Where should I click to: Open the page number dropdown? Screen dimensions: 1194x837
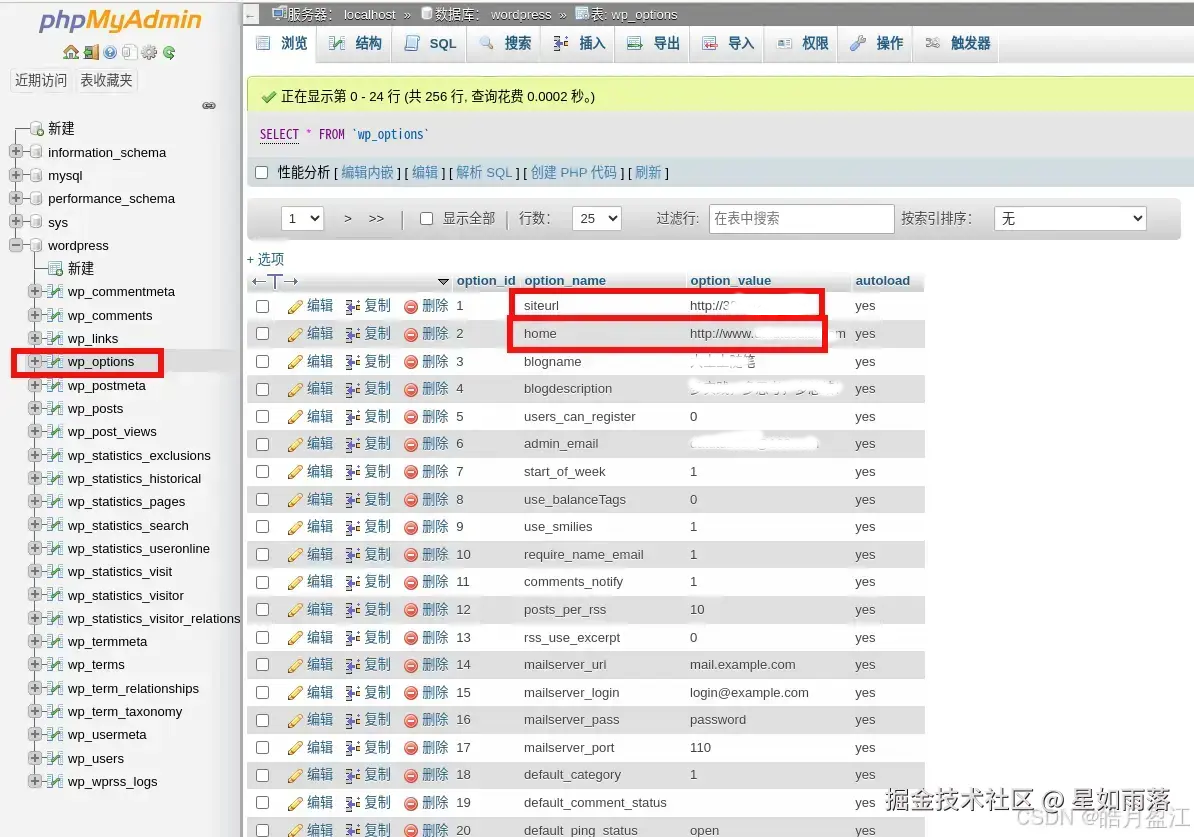pyautogui.click(x=302, y=219)
